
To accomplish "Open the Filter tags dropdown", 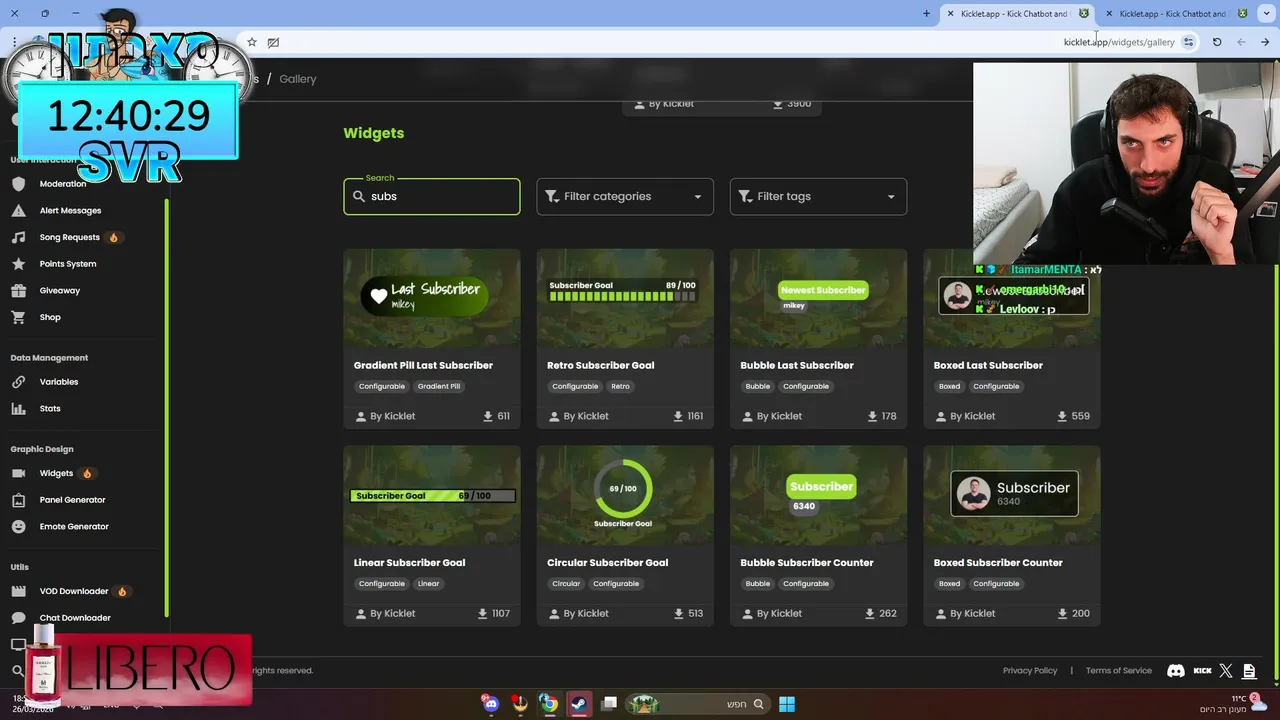I will [x=818, y=197].
